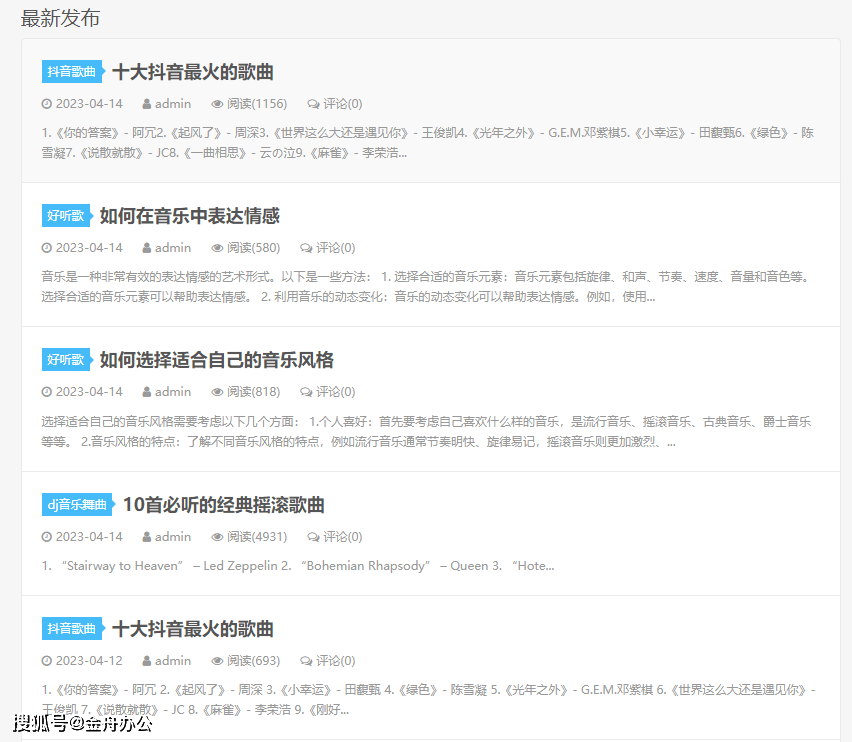
Task: Click the '最新发布' section heading
Action: pos(60,18)
